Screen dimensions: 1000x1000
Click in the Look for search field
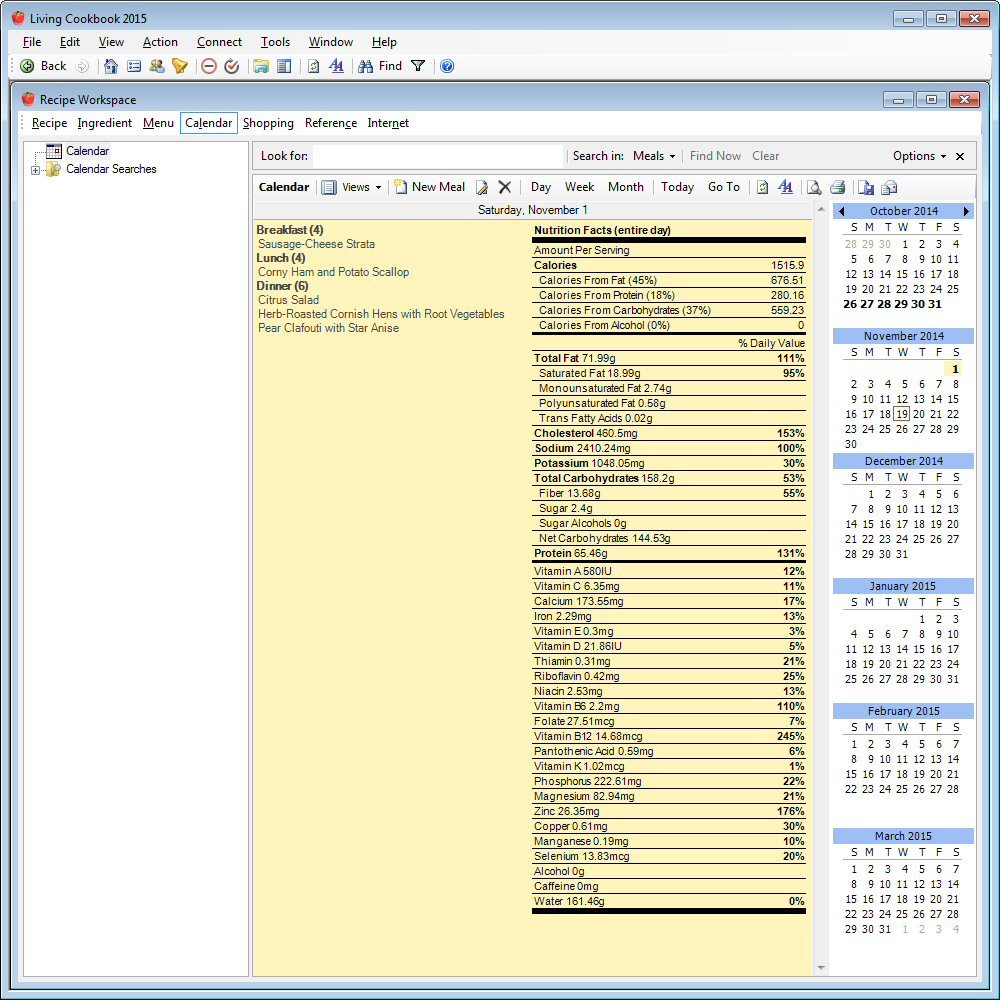[438, 156]
